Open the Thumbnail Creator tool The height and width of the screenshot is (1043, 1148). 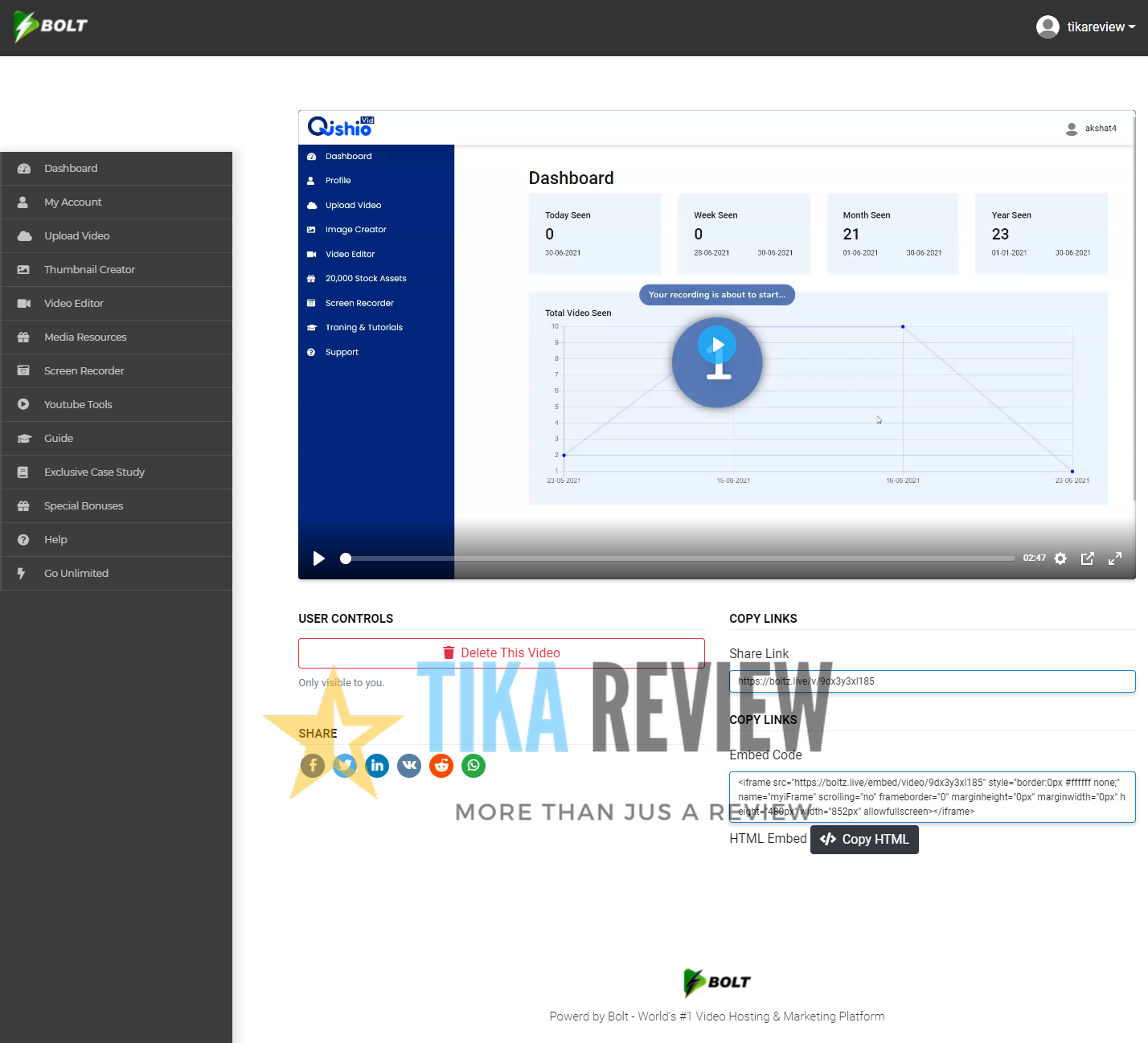click(89, 269)
